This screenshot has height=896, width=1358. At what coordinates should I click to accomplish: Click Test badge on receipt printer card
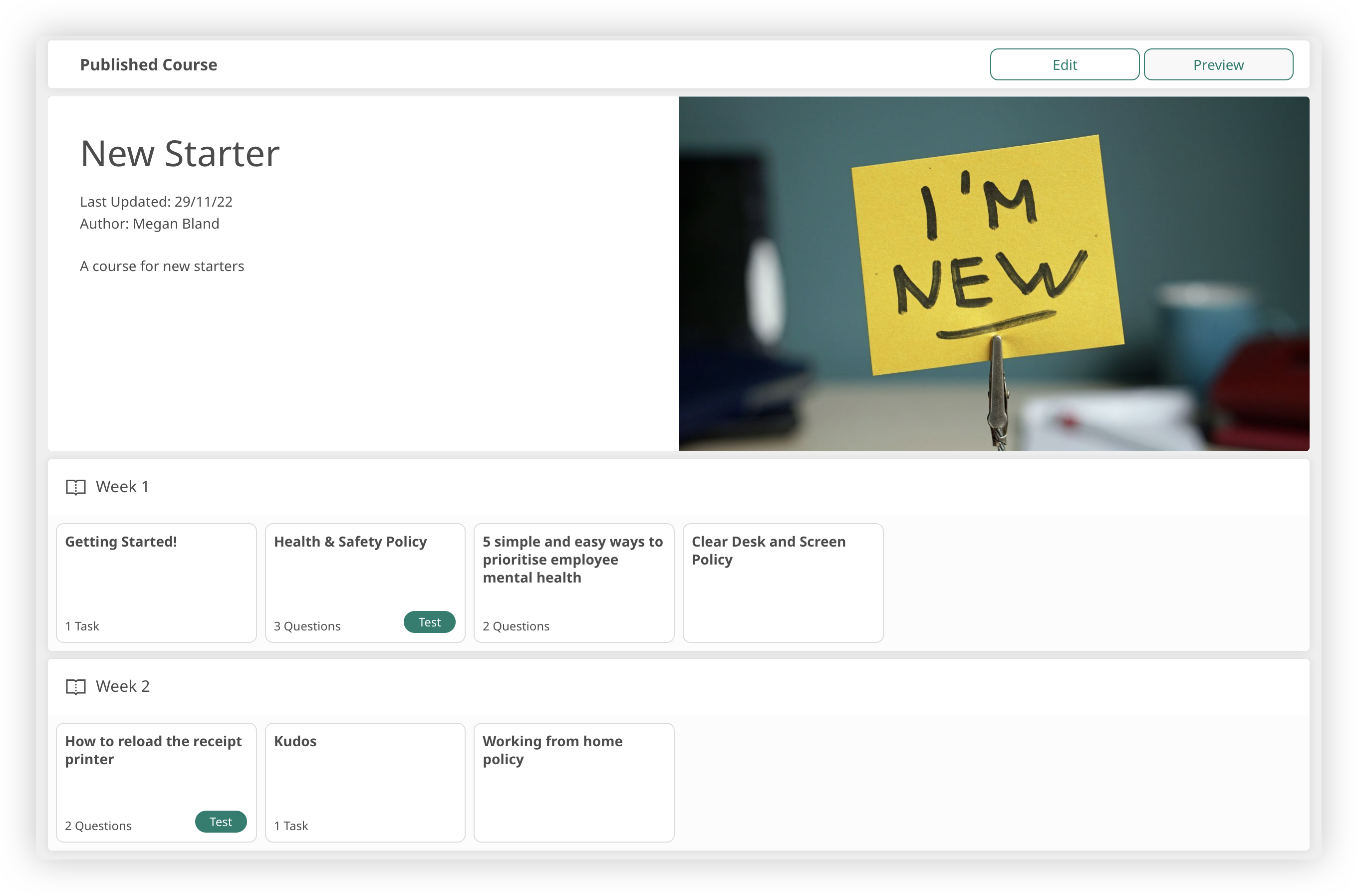(221, 821)
